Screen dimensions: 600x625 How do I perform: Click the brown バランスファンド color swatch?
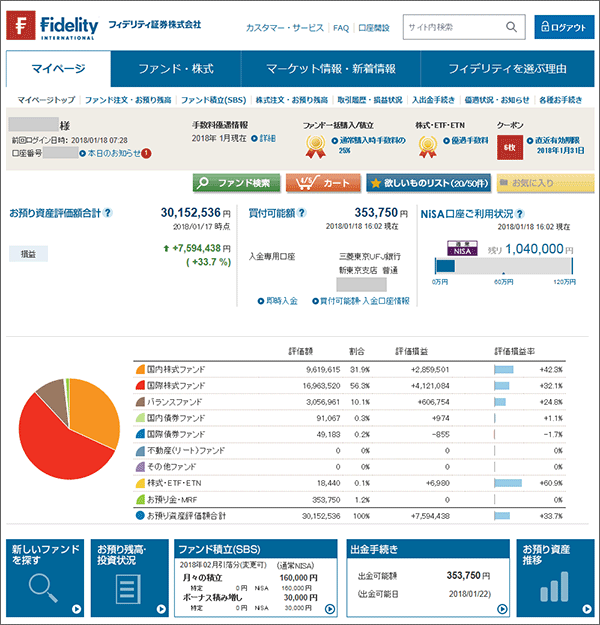140,402
